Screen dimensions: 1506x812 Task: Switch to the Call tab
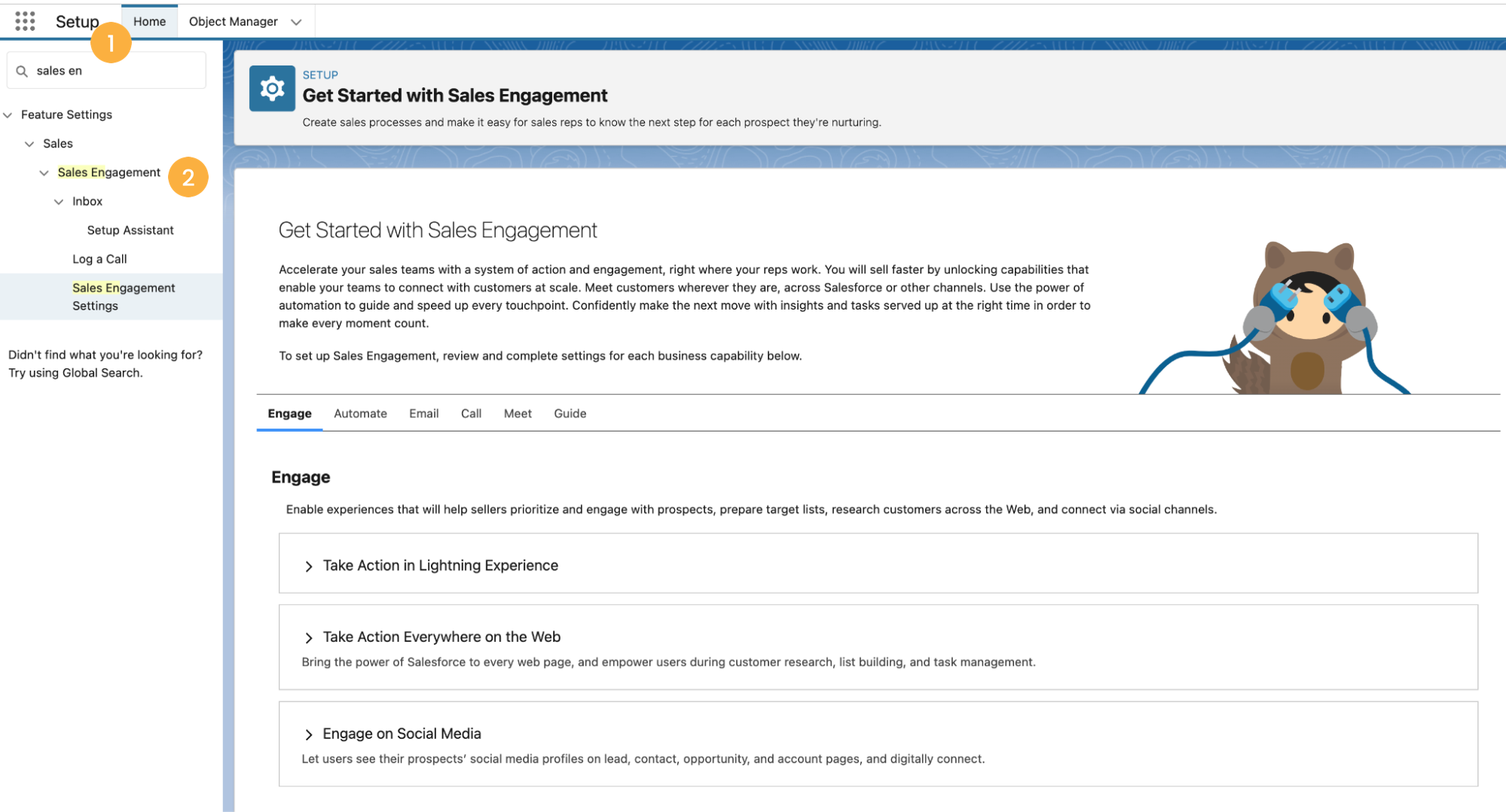[471, 414]
